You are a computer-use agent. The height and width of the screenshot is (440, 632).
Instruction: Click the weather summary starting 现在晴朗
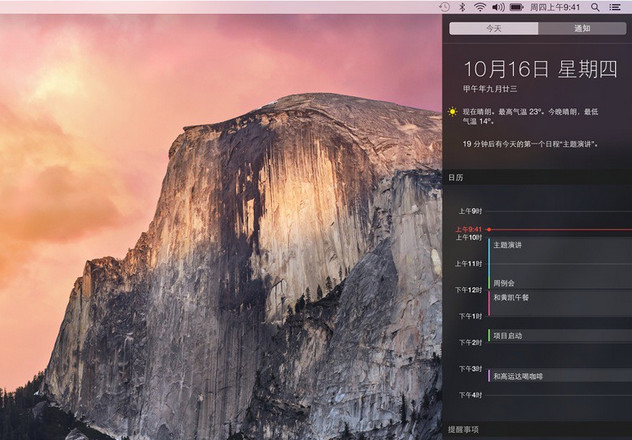pyautogui.click(x=530, y=116)
